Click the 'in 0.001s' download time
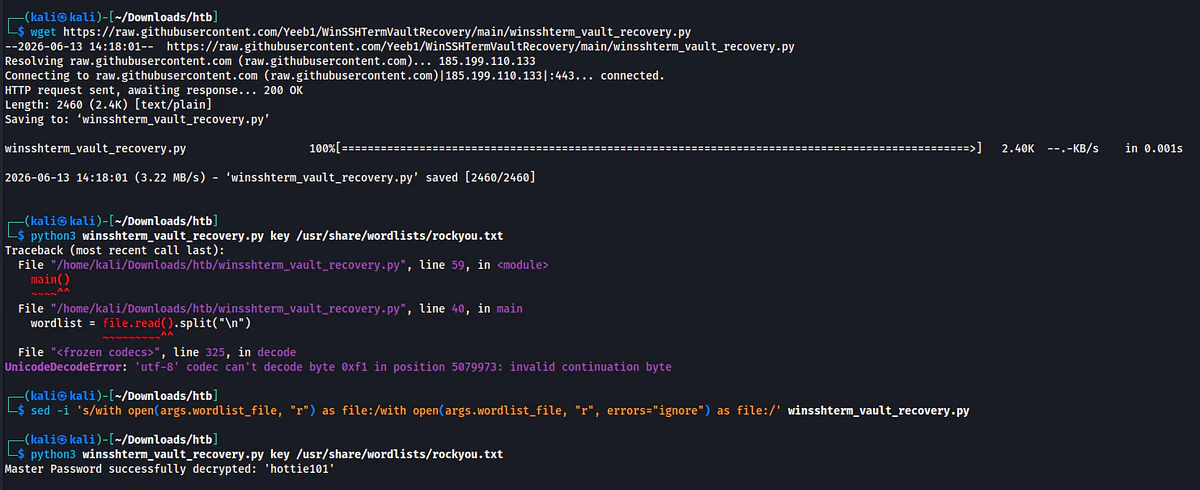This screenshot has height=490, width=1200. [1154, 148]
